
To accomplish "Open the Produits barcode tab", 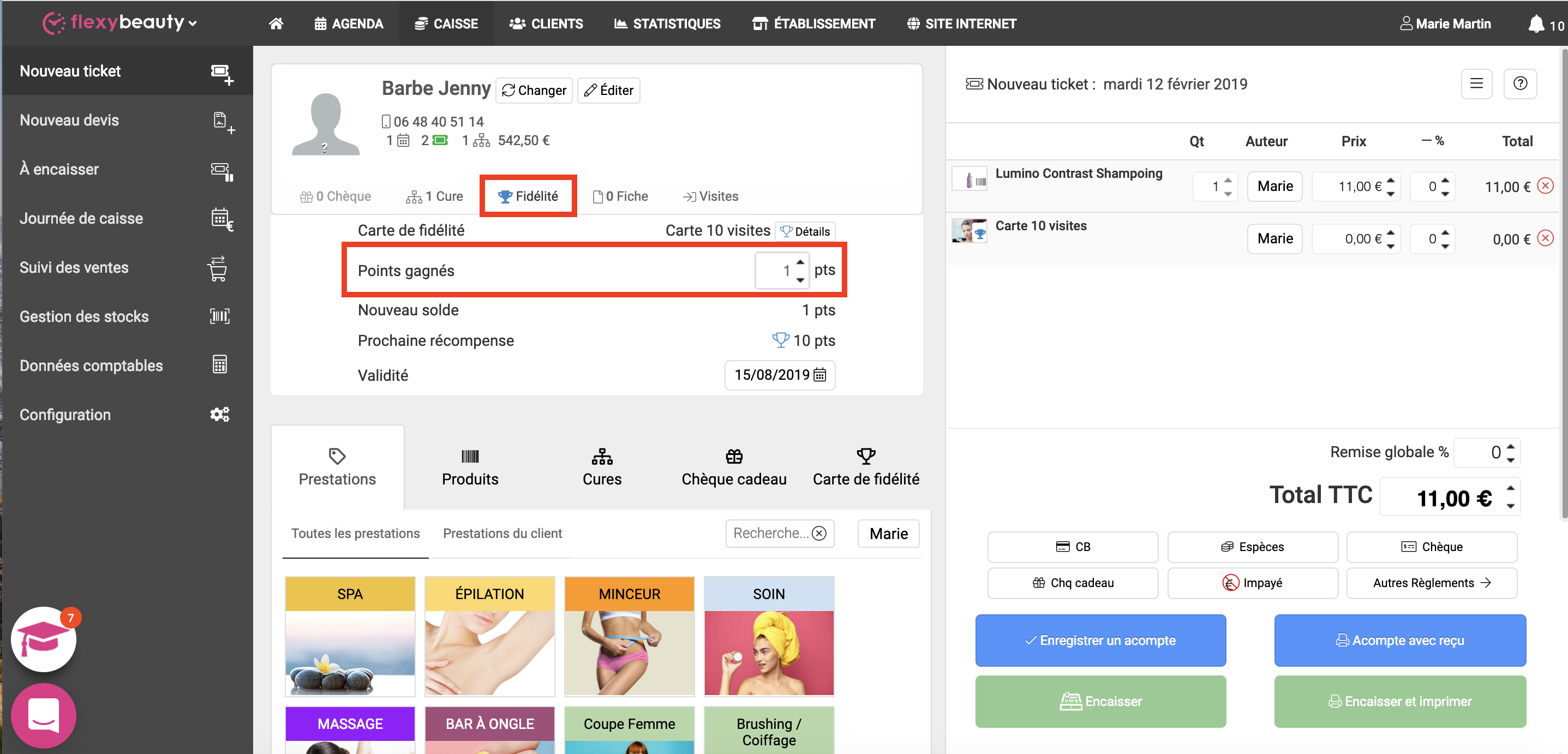I will 470,468.
